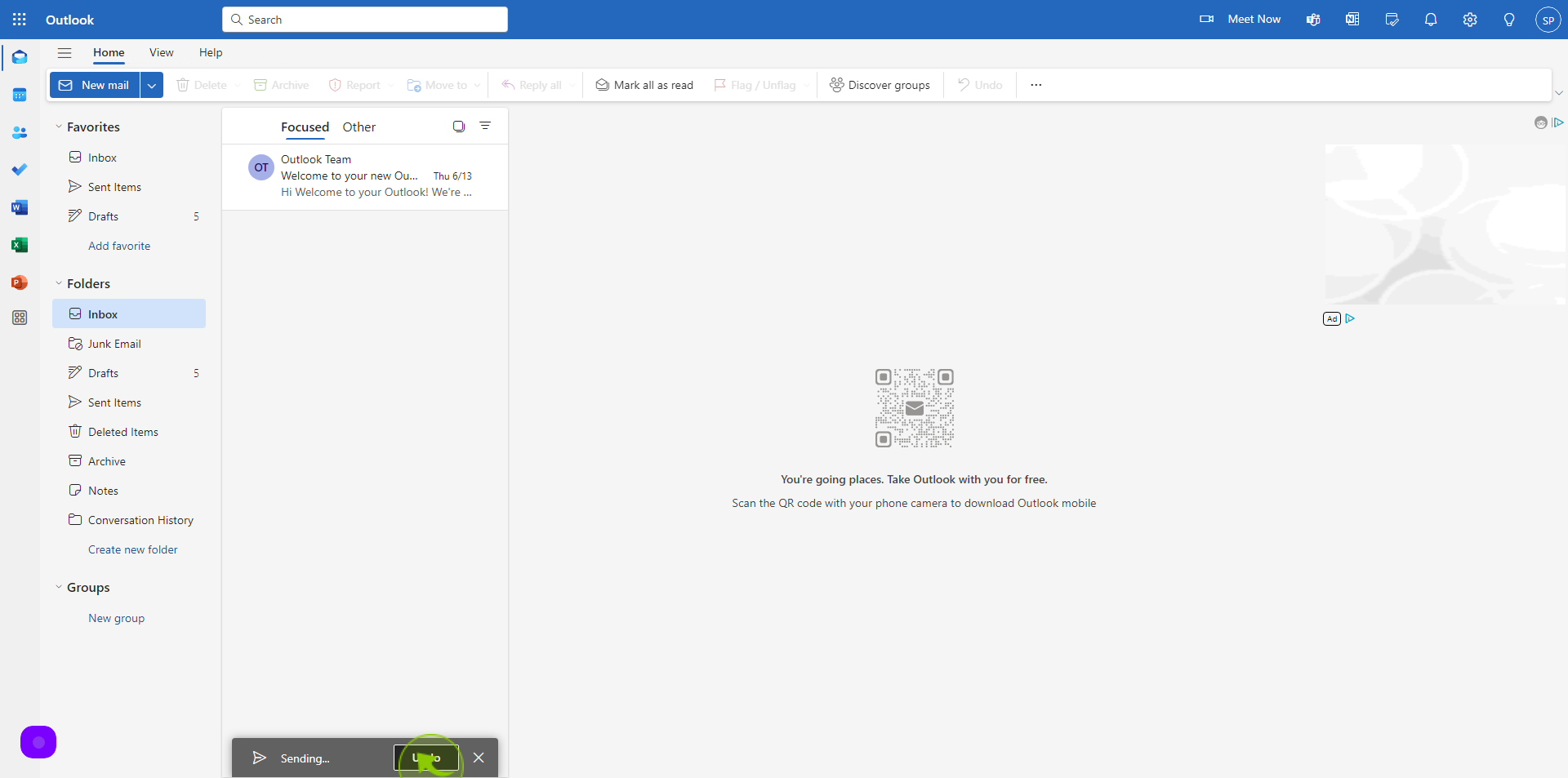
Task: Toggle the navigation pane hamburger icon
Action: point(65,53)
